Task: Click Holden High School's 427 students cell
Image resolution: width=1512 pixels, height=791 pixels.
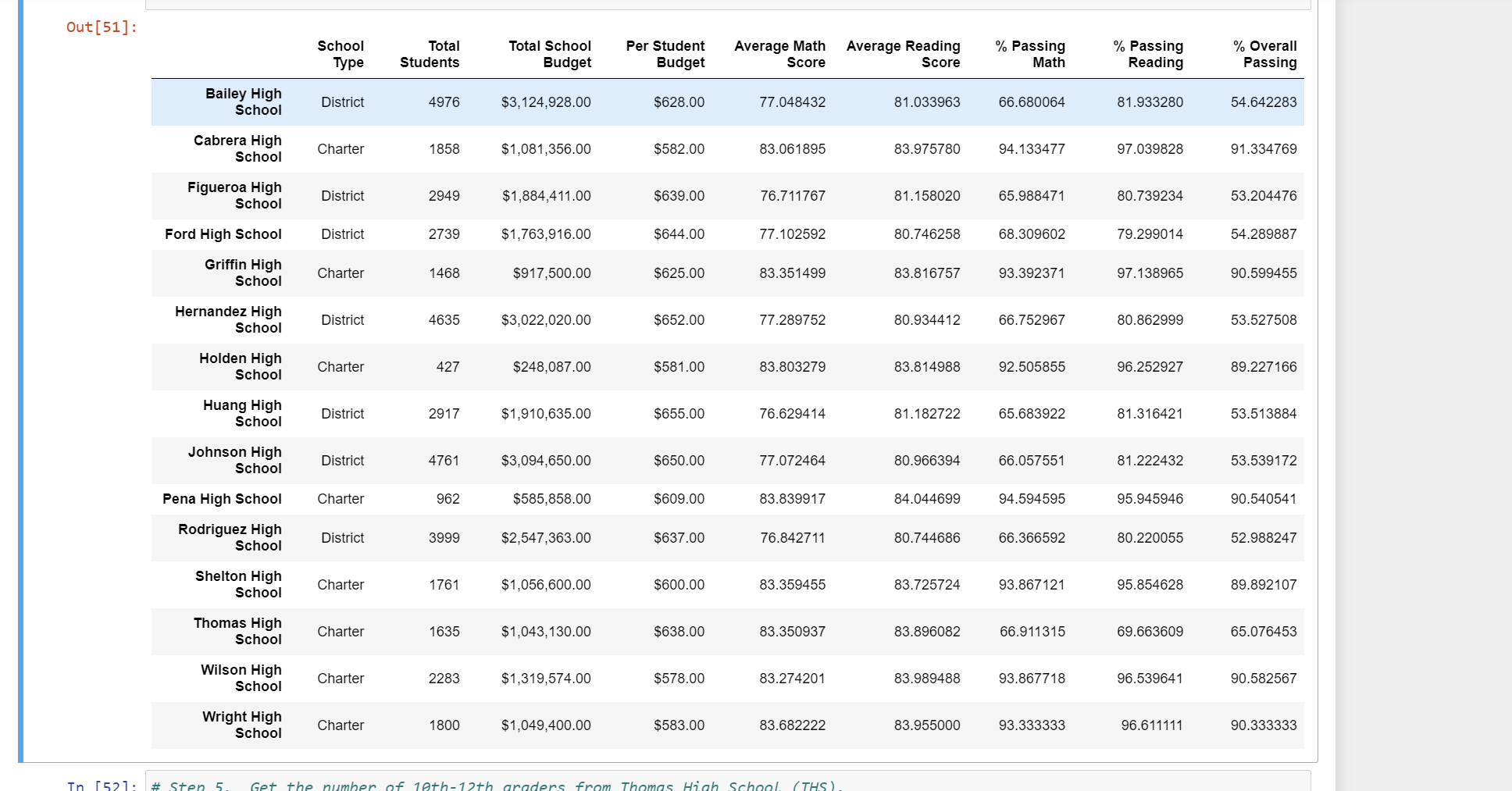Action: (448, 367)
